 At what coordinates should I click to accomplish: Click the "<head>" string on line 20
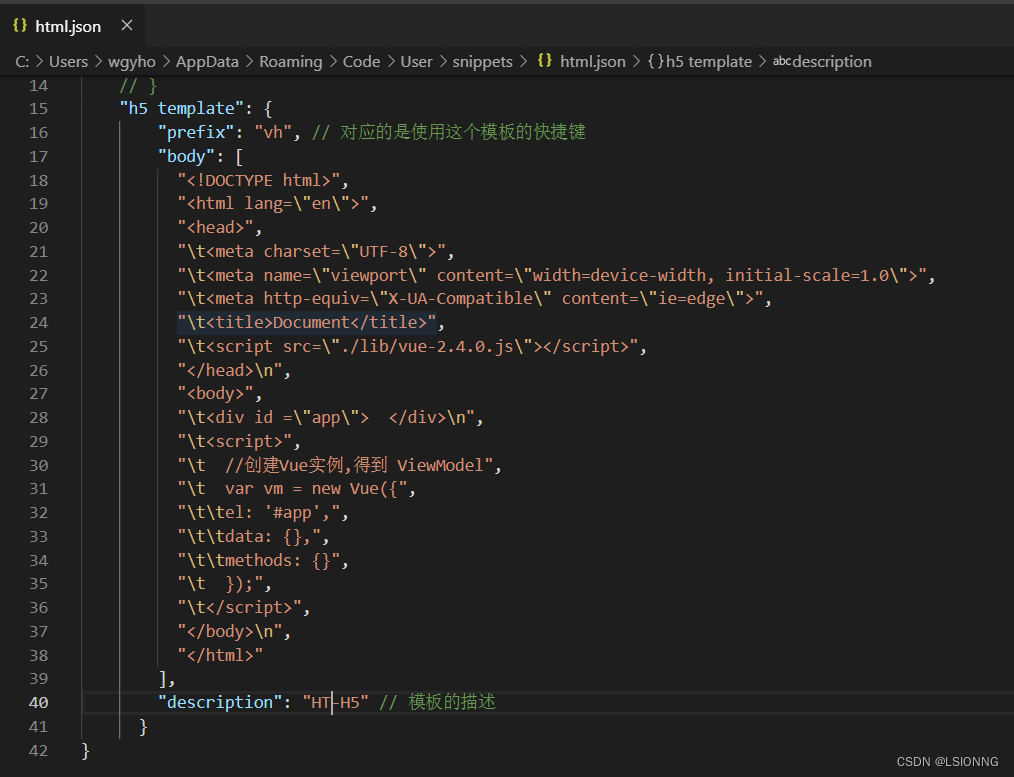click(215, 228)
